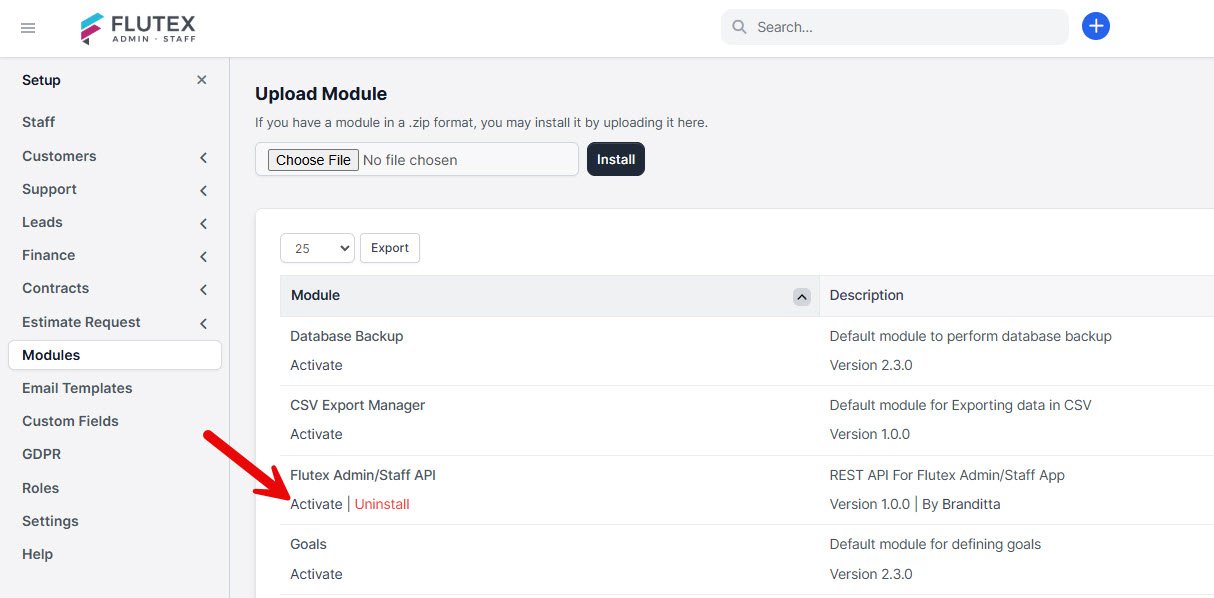Click the CSV Export Manager module name

pyautogui.click(x=357, y=405)
